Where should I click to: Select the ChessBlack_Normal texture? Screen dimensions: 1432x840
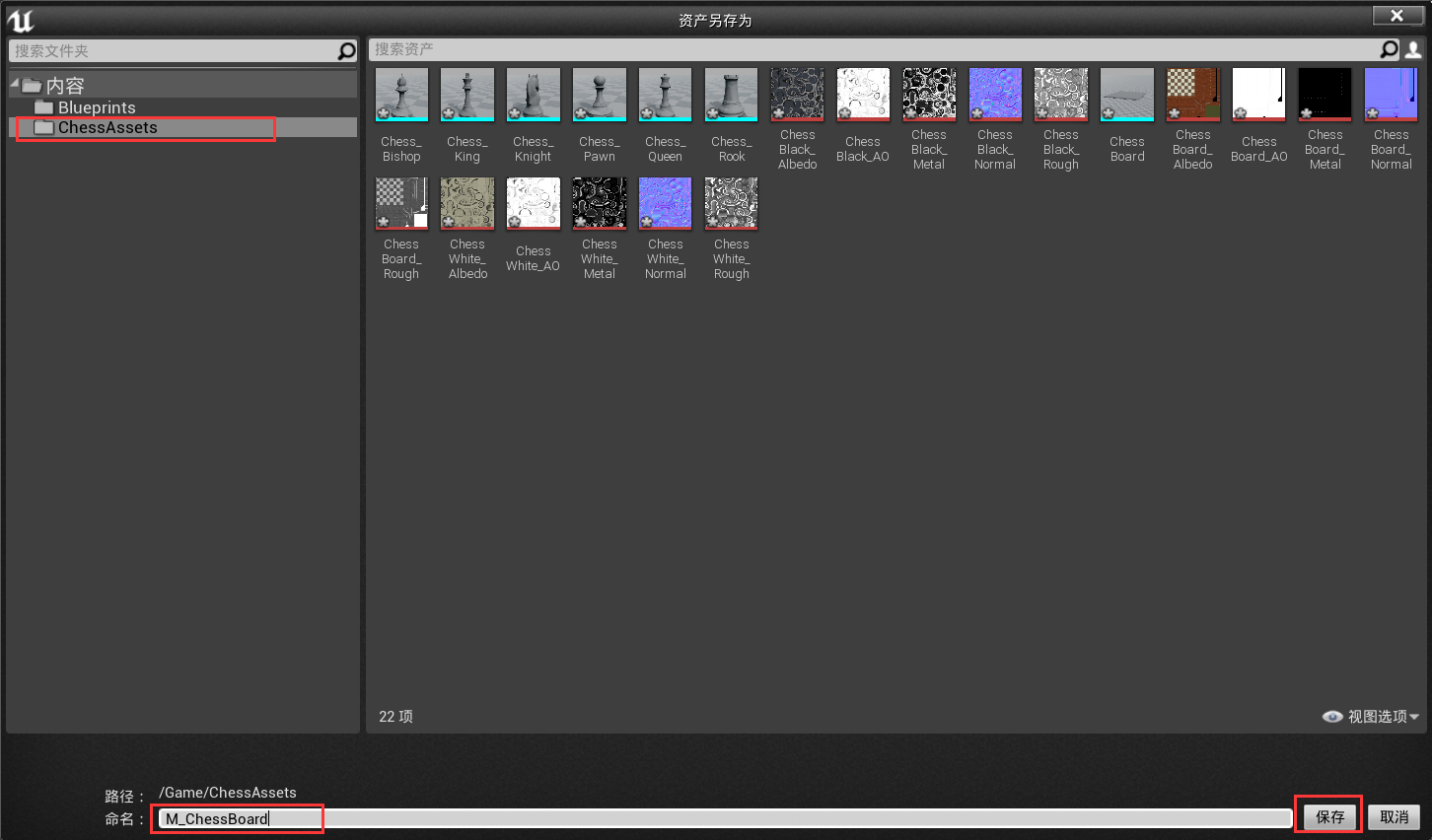pyautogui.click(x=995, y=96)
